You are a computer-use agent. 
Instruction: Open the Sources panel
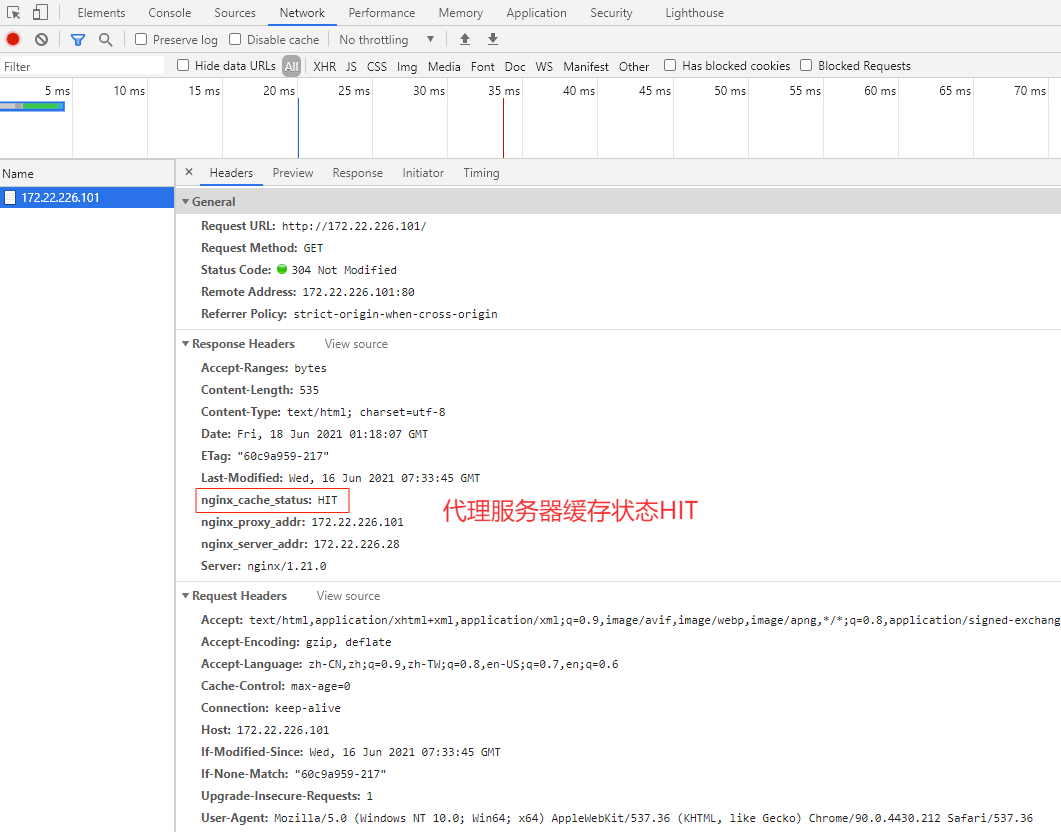coord(235,13)
